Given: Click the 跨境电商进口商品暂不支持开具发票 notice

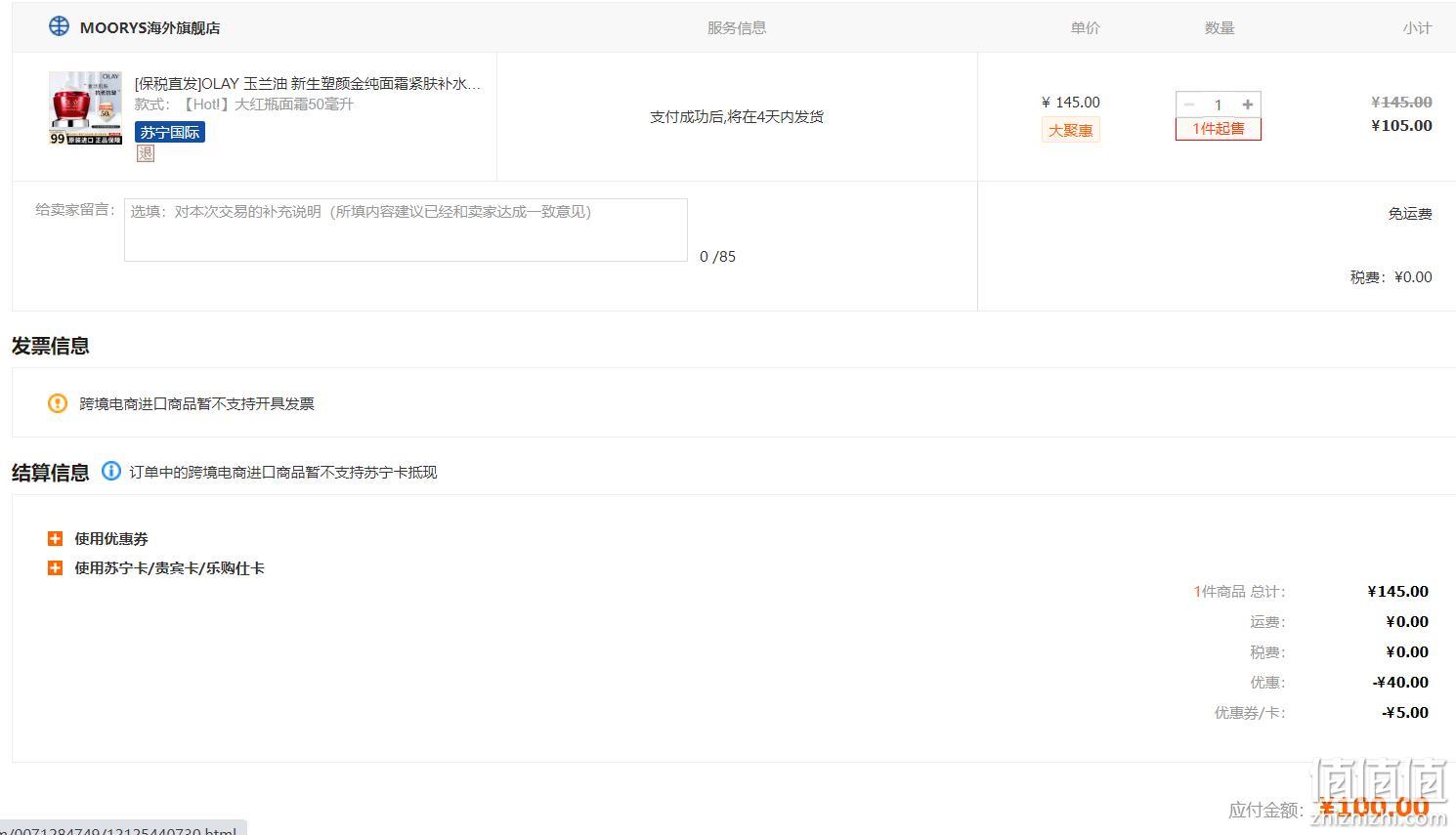Looking at the screenshot, I should pyautogui.click(x=196, y=403).
